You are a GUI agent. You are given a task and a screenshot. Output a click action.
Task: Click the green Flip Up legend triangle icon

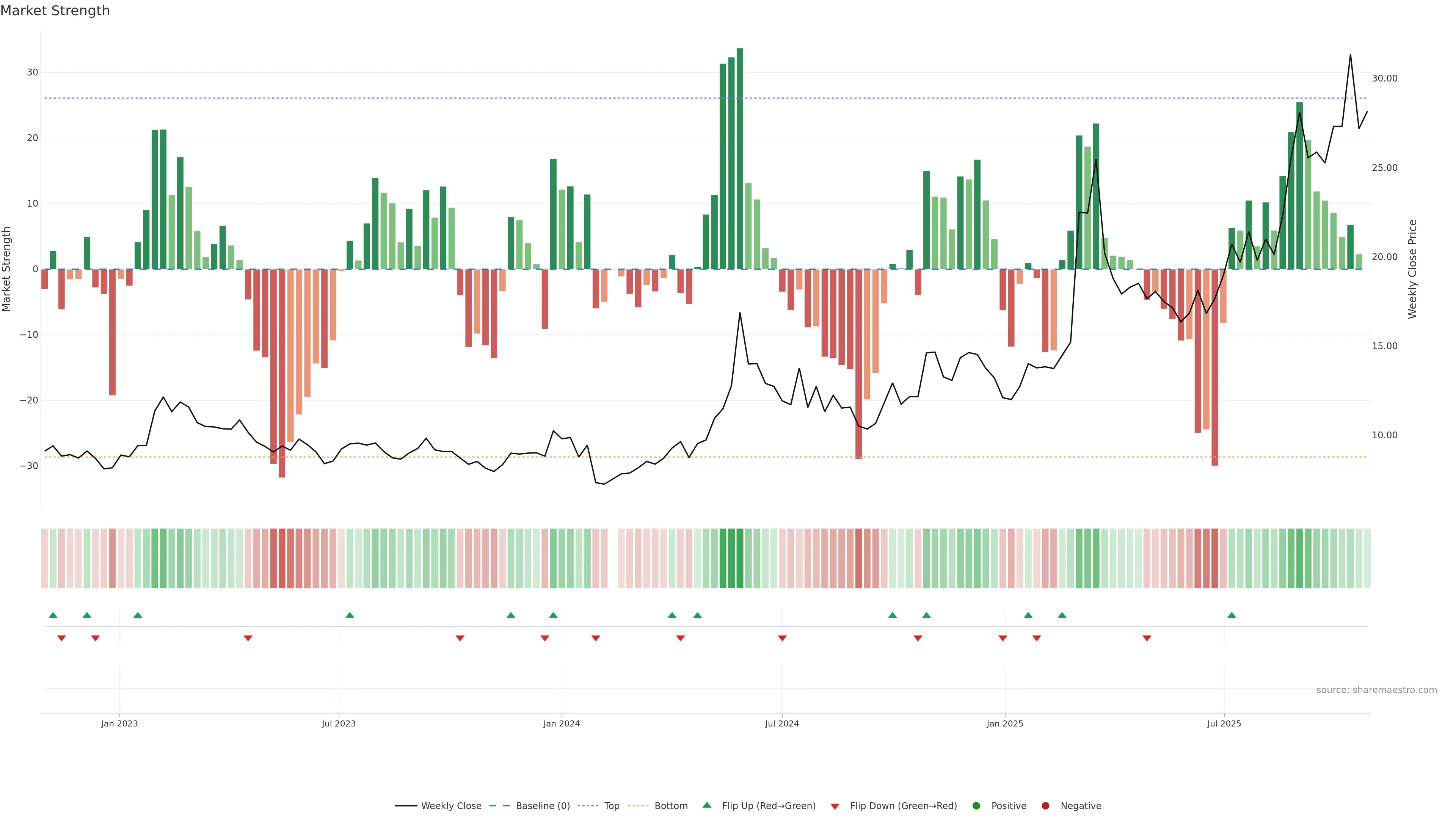pos(706,805)
